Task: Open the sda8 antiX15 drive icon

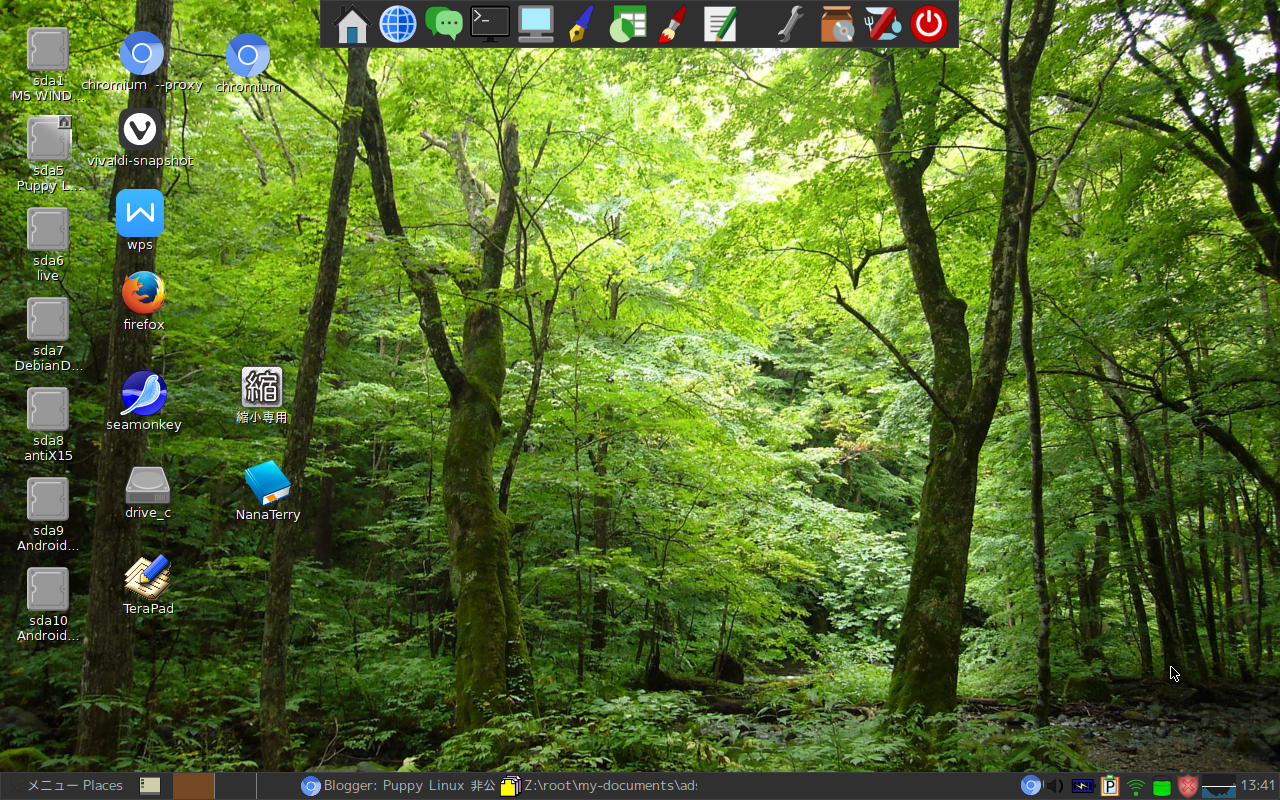Action: pos(48,409)
